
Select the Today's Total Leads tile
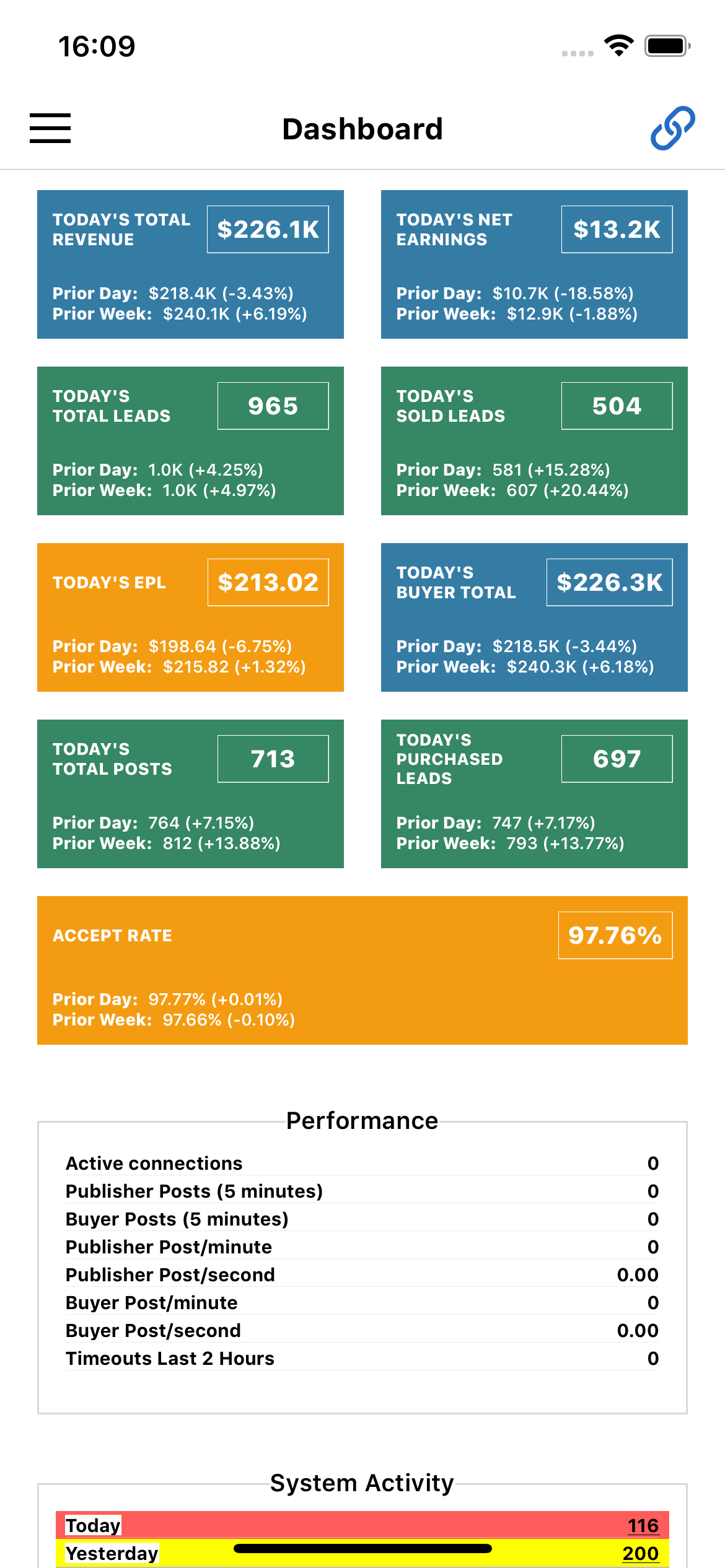pos(190,441)
